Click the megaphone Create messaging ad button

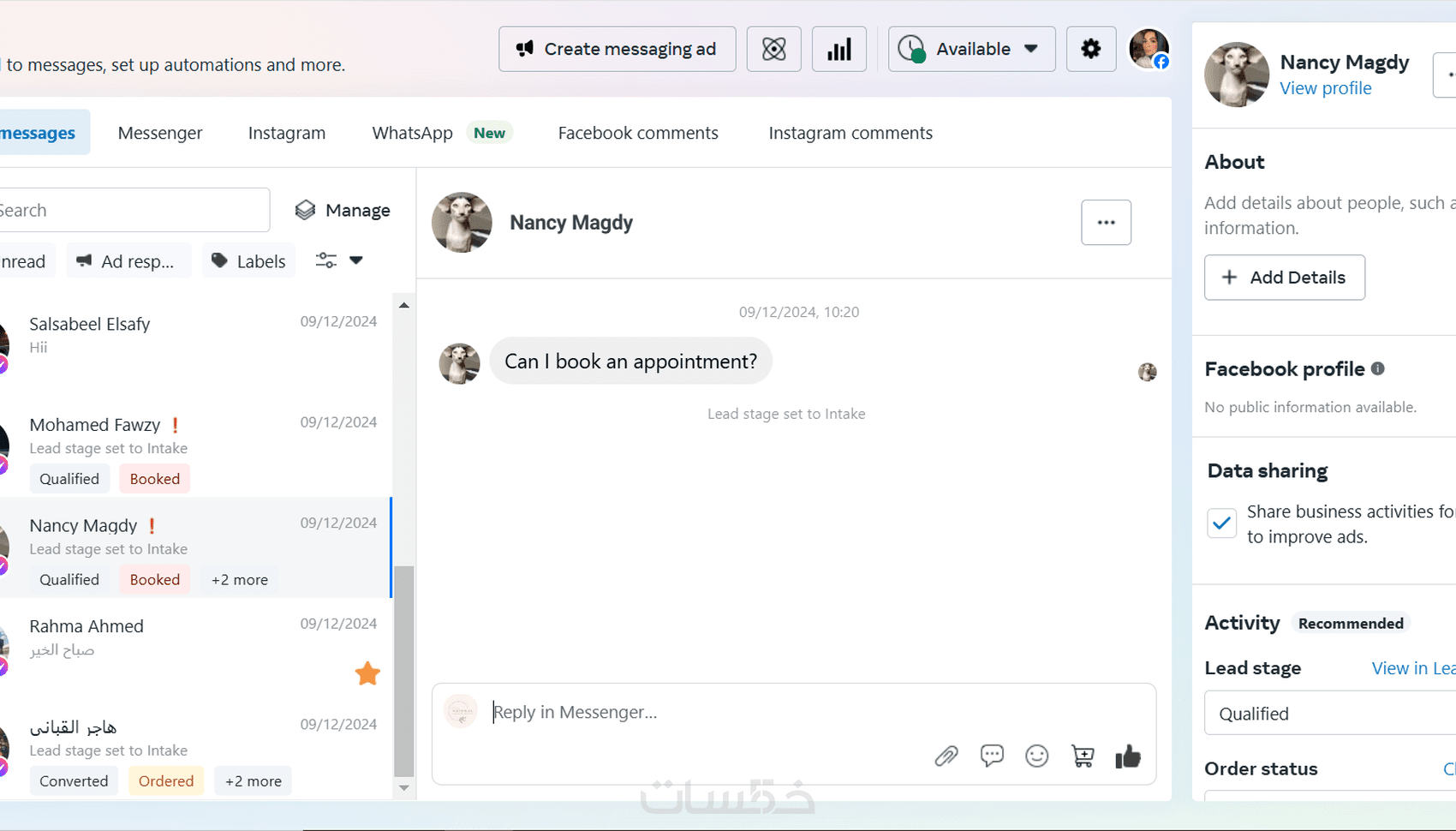tap(617, 49)
